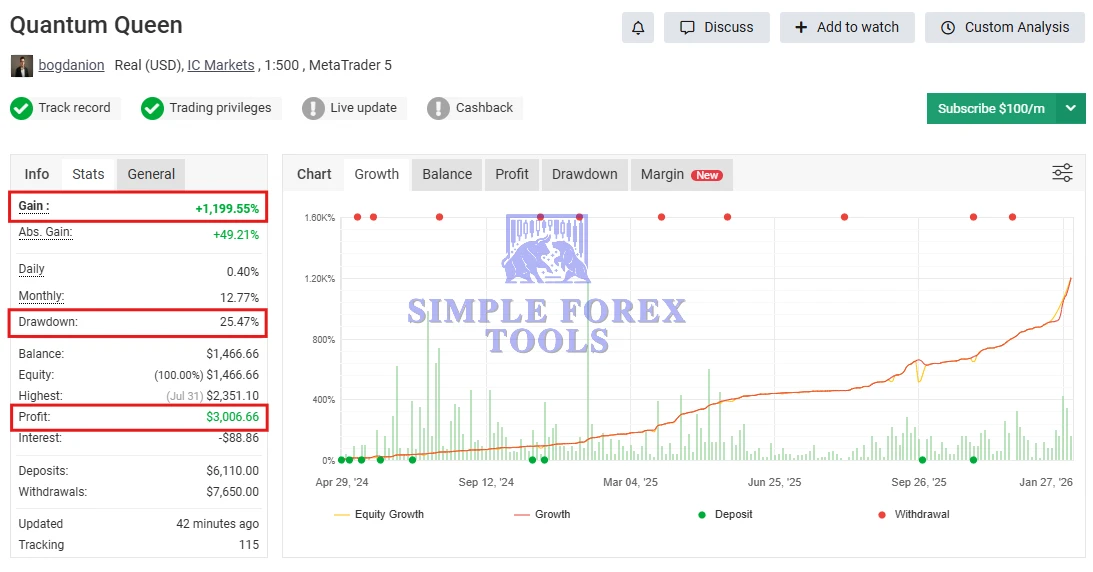This screenshot has width=1093, height=572.
Task: Click Subscribe $100/m button
Action: pyautogui.click(x=991, y=108)
